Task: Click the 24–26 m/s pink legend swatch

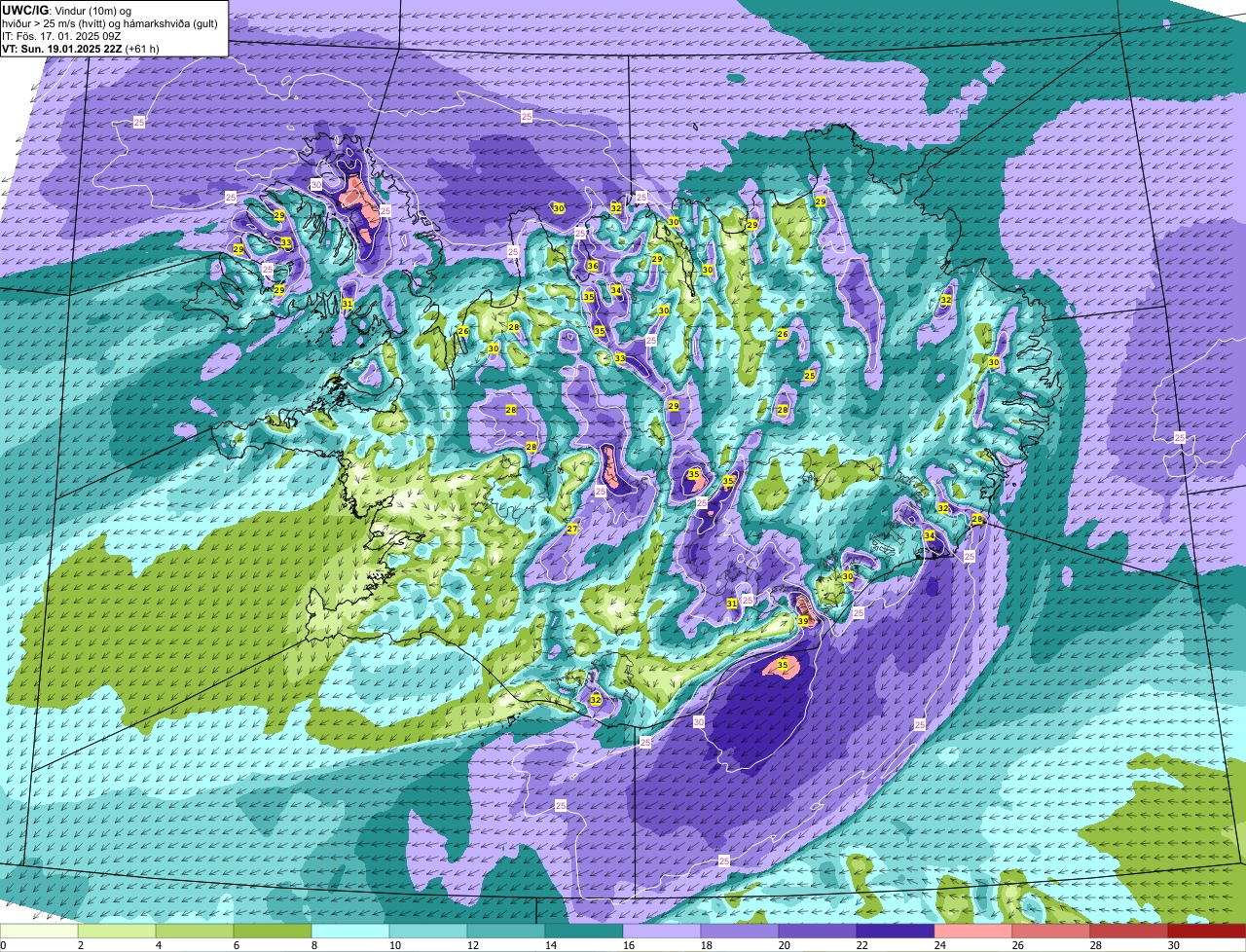Action: pos(973,932)
